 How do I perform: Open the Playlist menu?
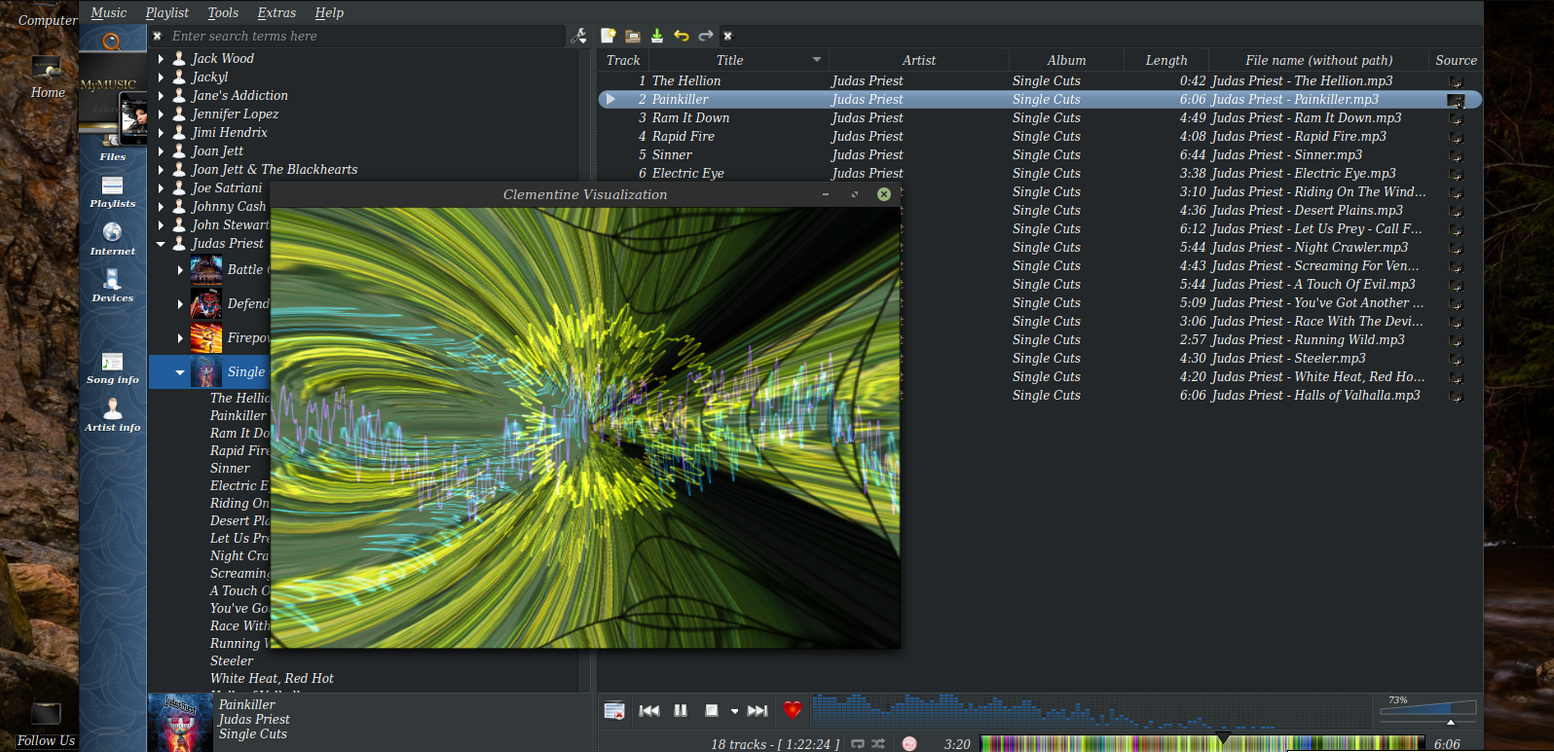coord(167,13)
